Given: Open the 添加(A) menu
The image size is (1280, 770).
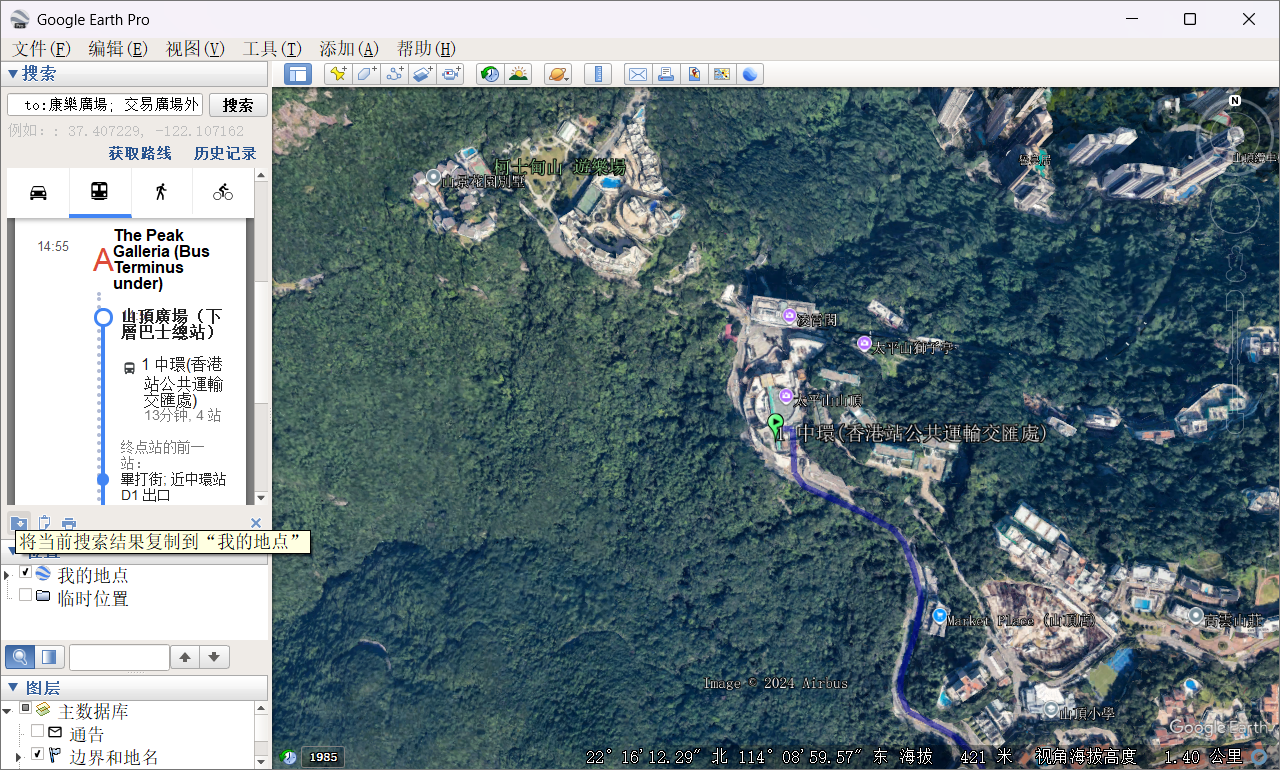Looking at the screenshot, I should (x=349, y=49).
